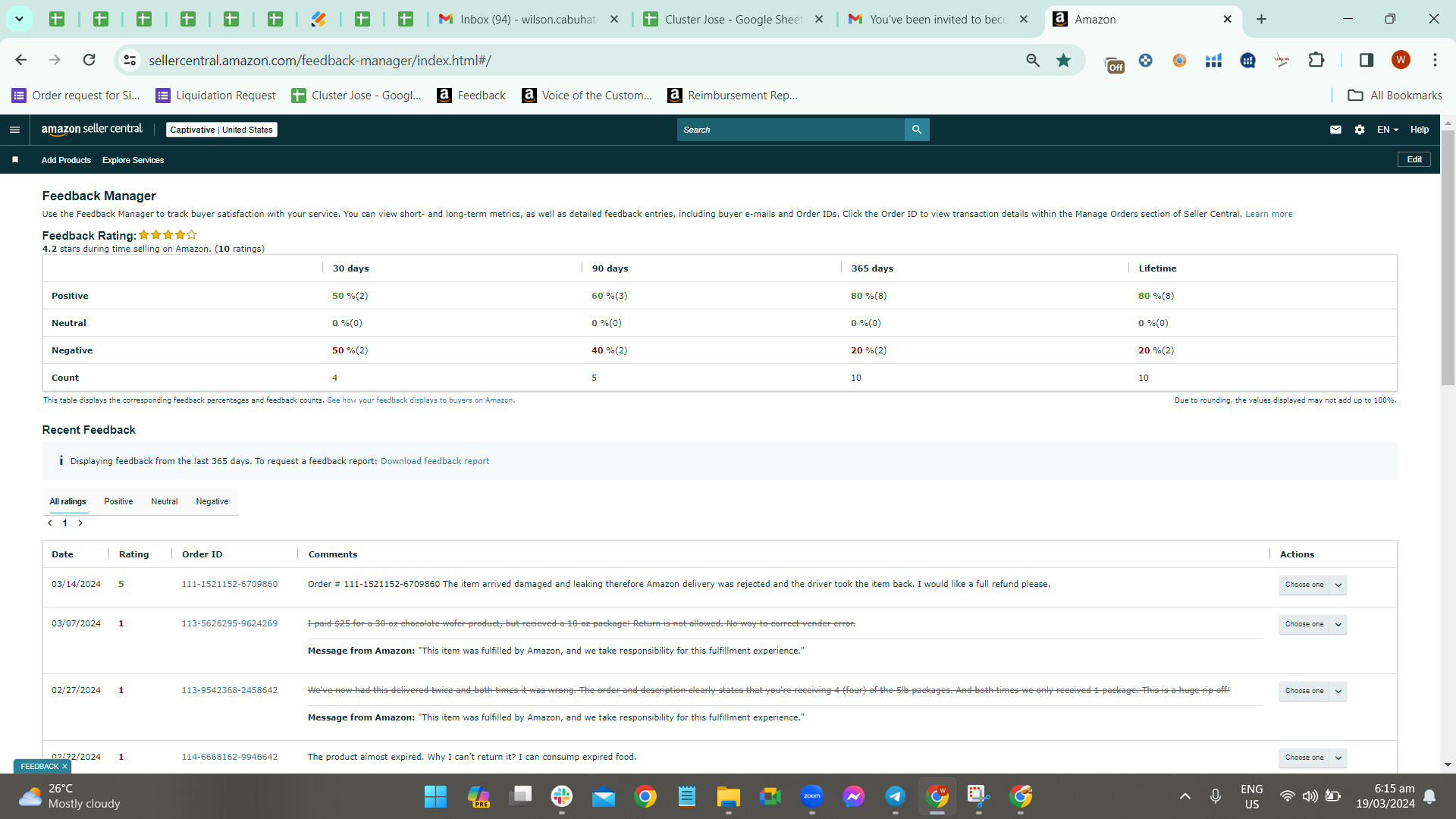The height and width of the screenshot is (819, 1456).
Task: Click the Amazon Seller Central logo
Action: click(92, 130)
